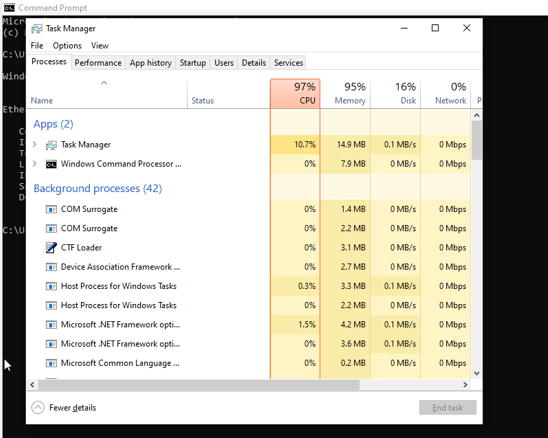Click the first COM Surrogate process icon
The height and width of the screenshot is (438, 548).
(51, 209)
